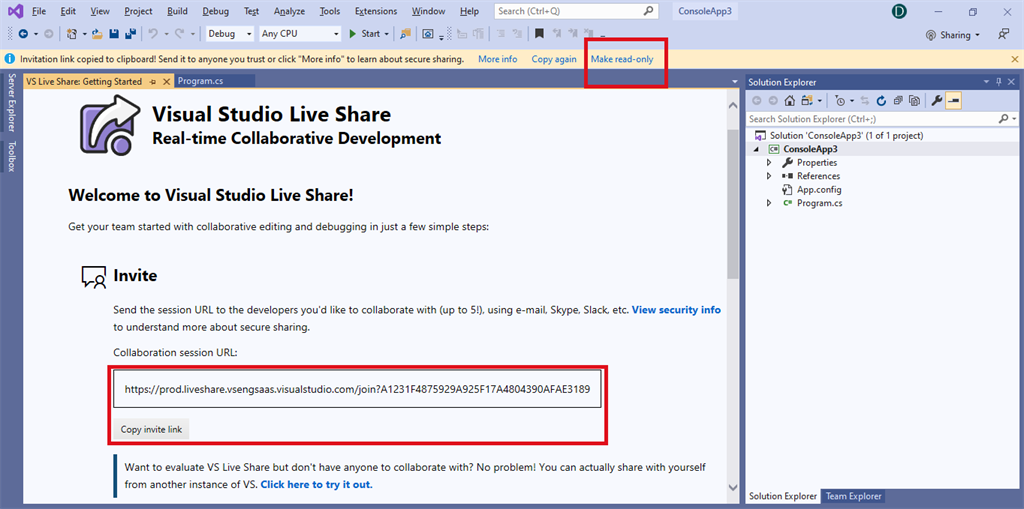
Task: Open the Analyze menu
Action: 289,11
